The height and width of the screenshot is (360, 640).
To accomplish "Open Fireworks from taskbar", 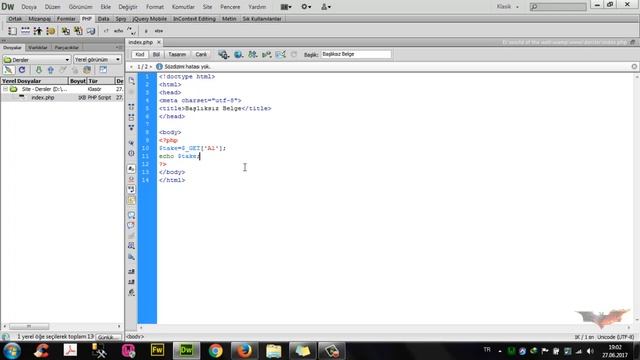I will pyautogui.click(x=157, y=351).
